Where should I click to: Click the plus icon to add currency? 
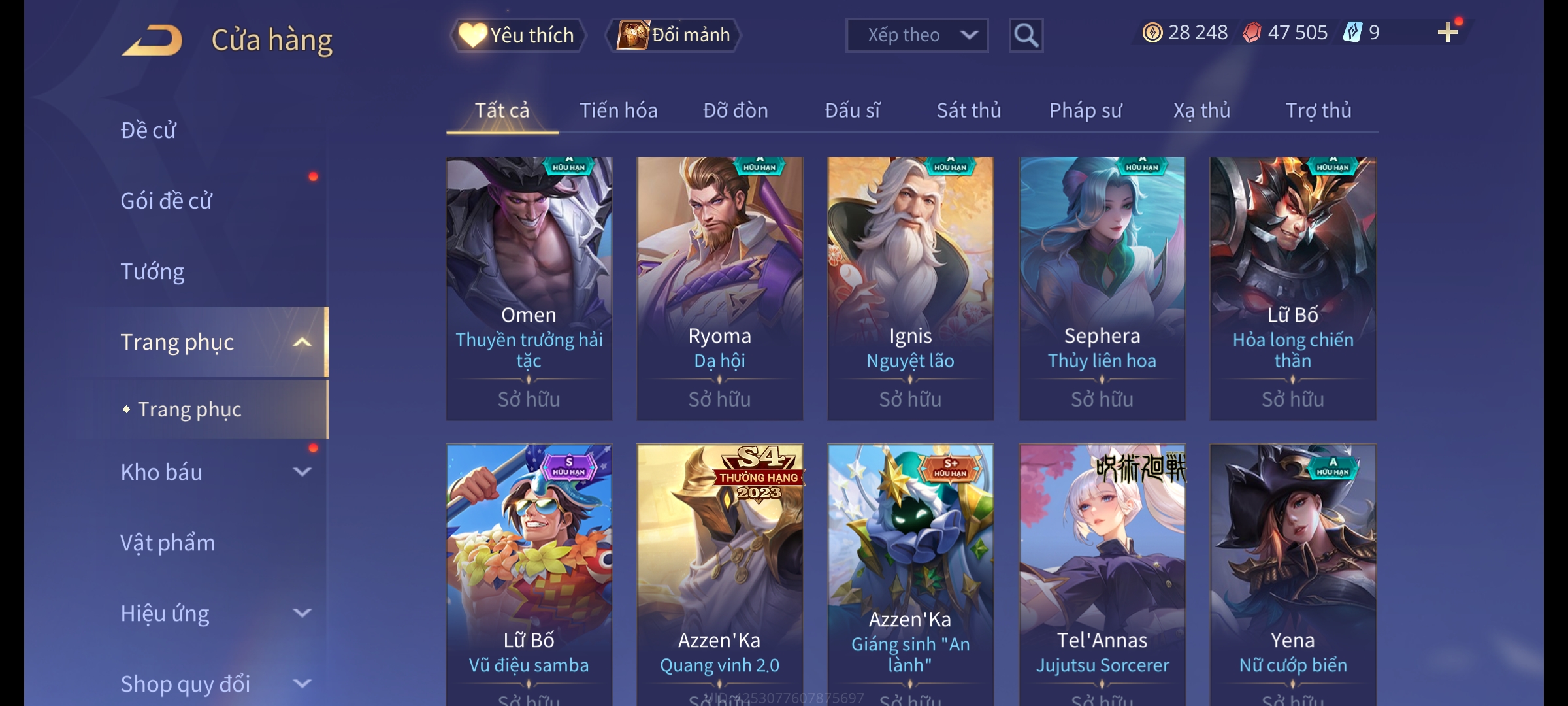pyautogui.click(x=1448, y=32)
